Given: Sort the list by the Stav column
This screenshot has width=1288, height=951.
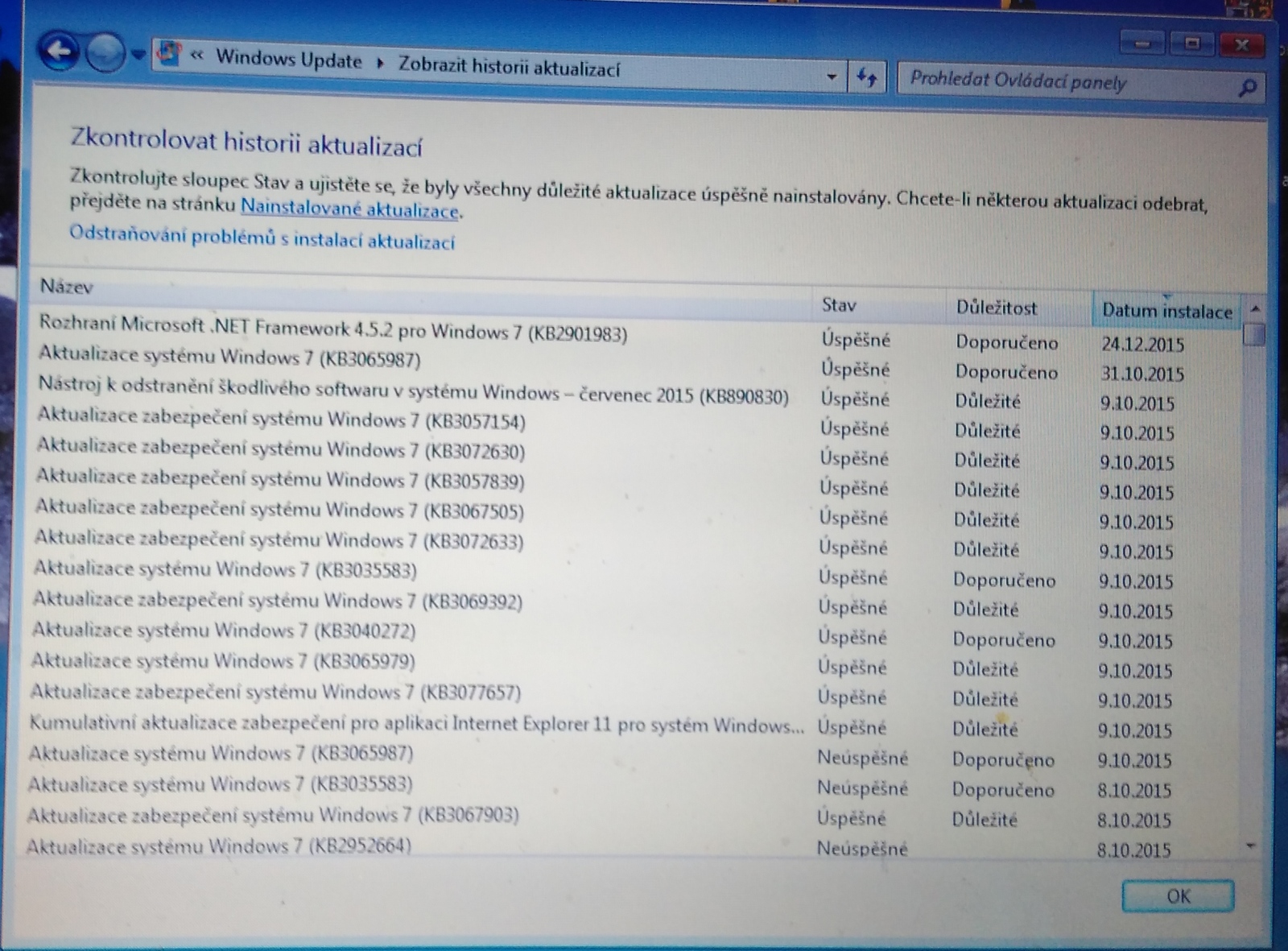Looking at the screenshot, I should click(x=878, y=305).
